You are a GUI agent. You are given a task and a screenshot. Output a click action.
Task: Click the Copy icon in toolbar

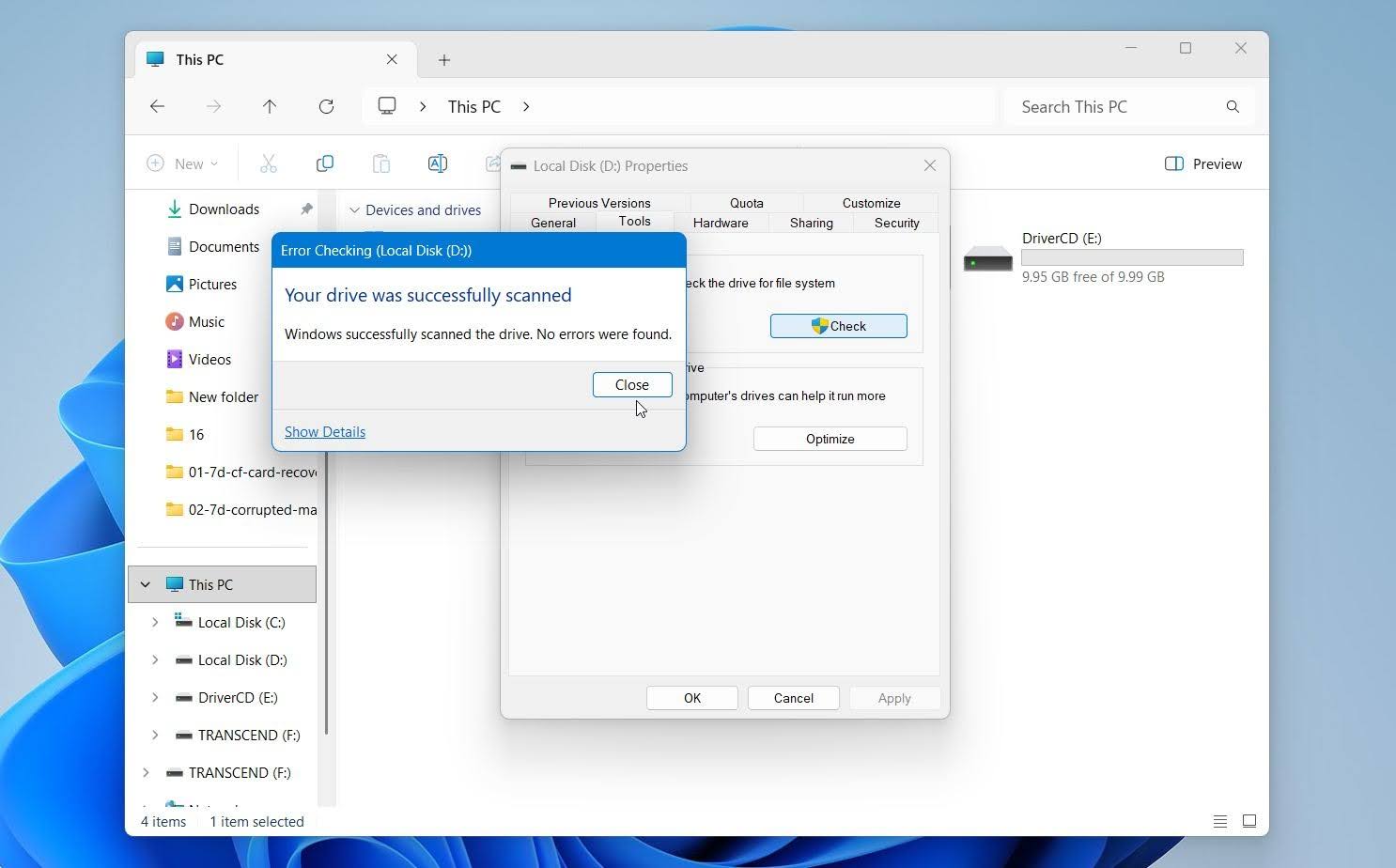tap(325, 163)
